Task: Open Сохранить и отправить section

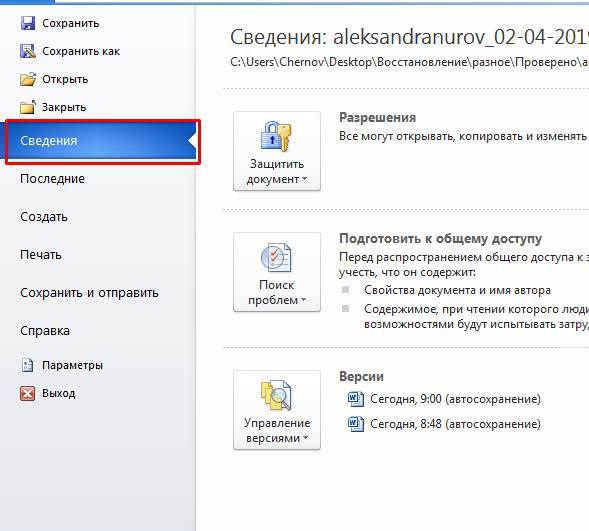Action: [x=89, y=293]
